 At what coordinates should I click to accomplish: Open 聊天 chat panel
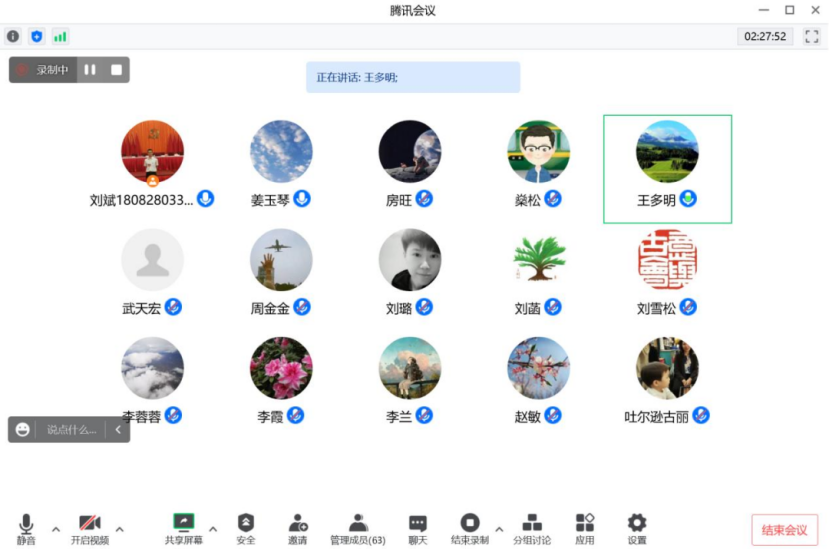point(418,529)
